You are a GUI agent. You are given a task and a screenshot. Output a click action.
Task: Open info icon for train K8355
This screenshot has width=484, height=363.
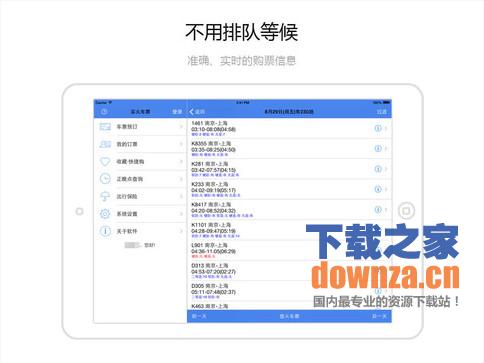point(378,148)
